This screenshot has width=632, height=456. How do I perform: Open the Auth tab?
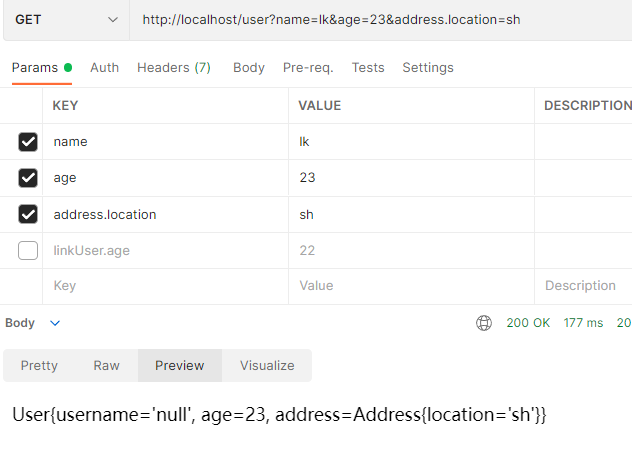click(x=104, y=68)
